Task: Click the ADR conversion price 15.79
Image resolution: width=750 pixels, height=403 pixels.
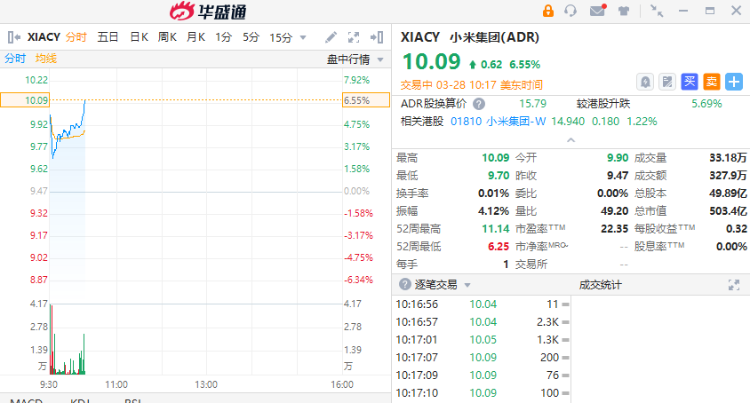Action: pos(533,104)
